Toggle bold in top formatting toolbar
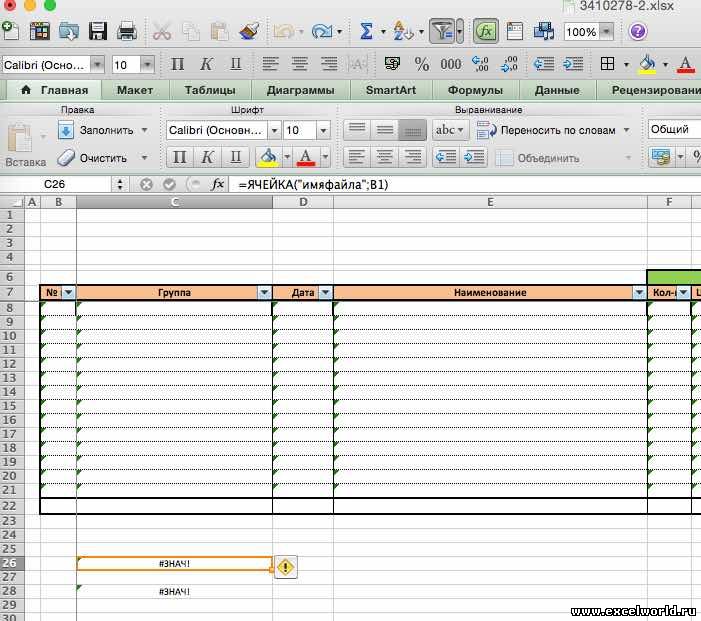The image size is (701, 621). [x=177, y=64]
